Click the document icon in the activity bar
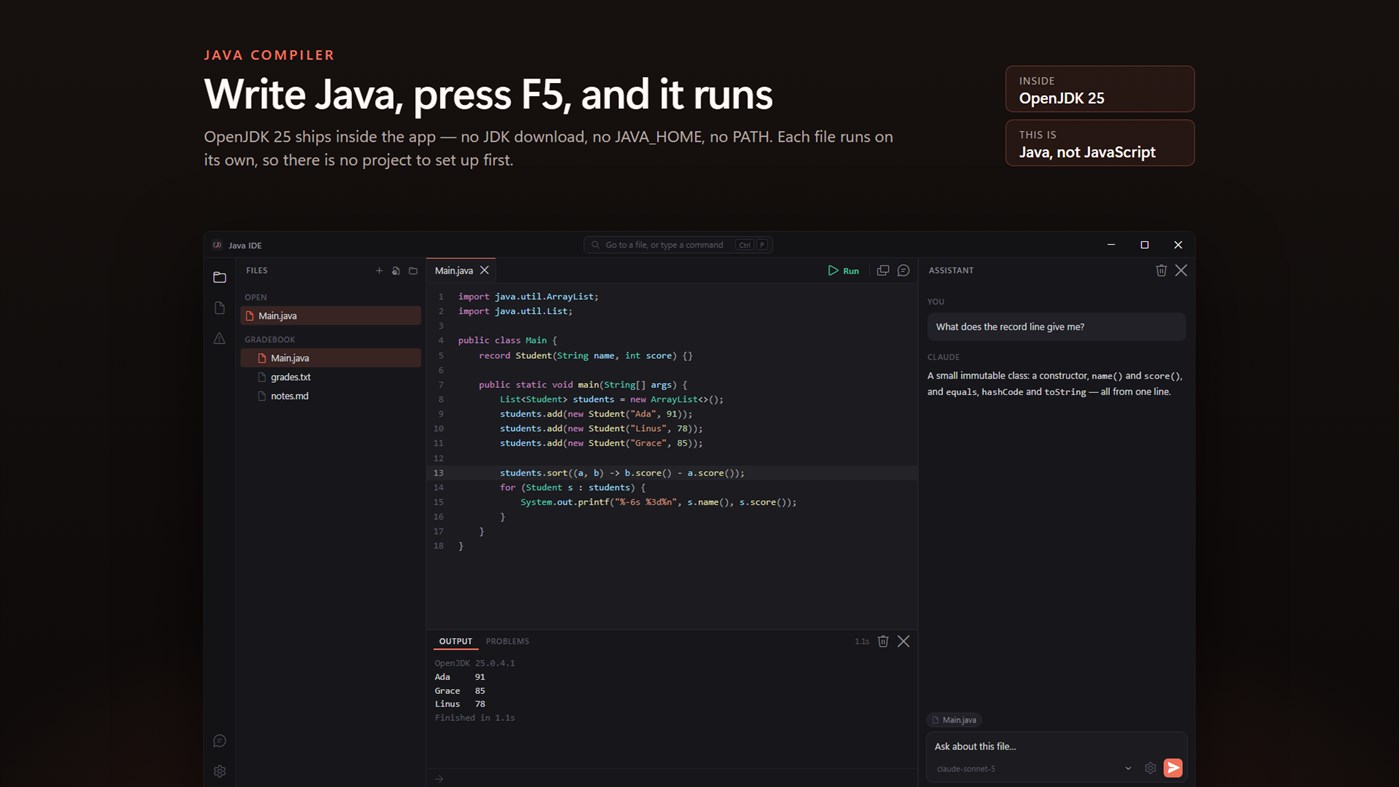The image size is (1399, 787). pyautogui.click(x=220, y=308)
